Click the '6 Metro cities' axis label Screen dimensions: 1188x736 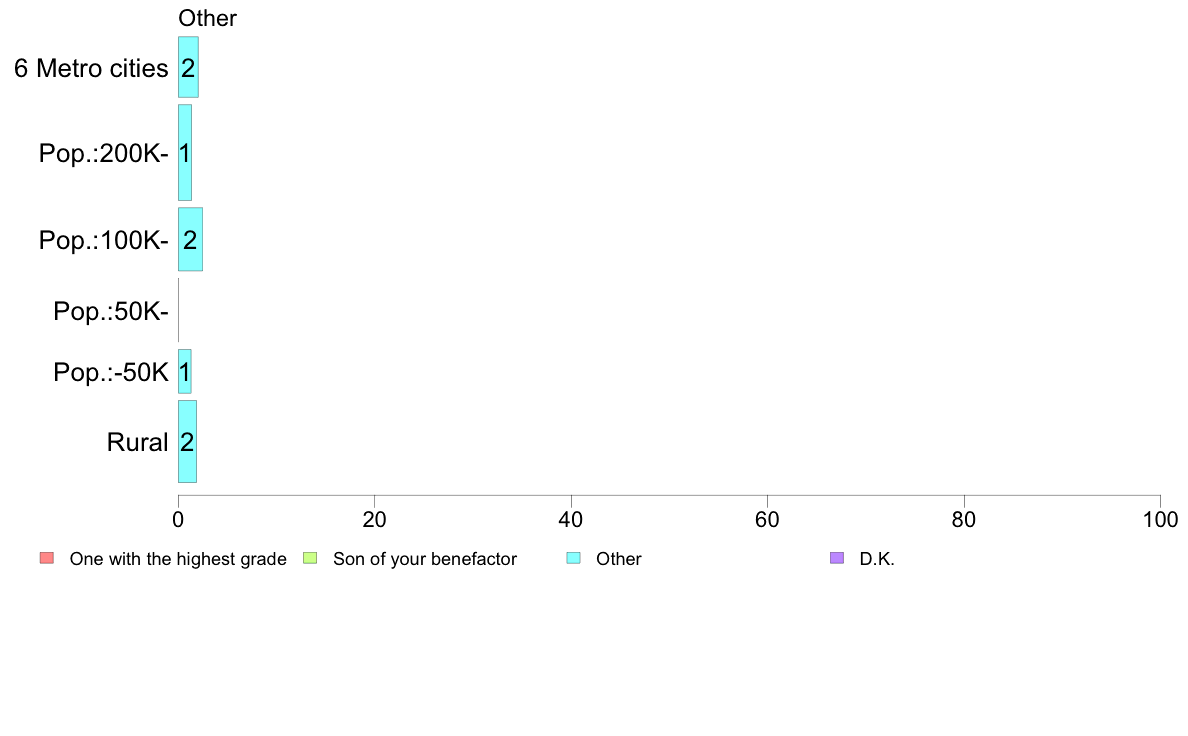[91, 68]
